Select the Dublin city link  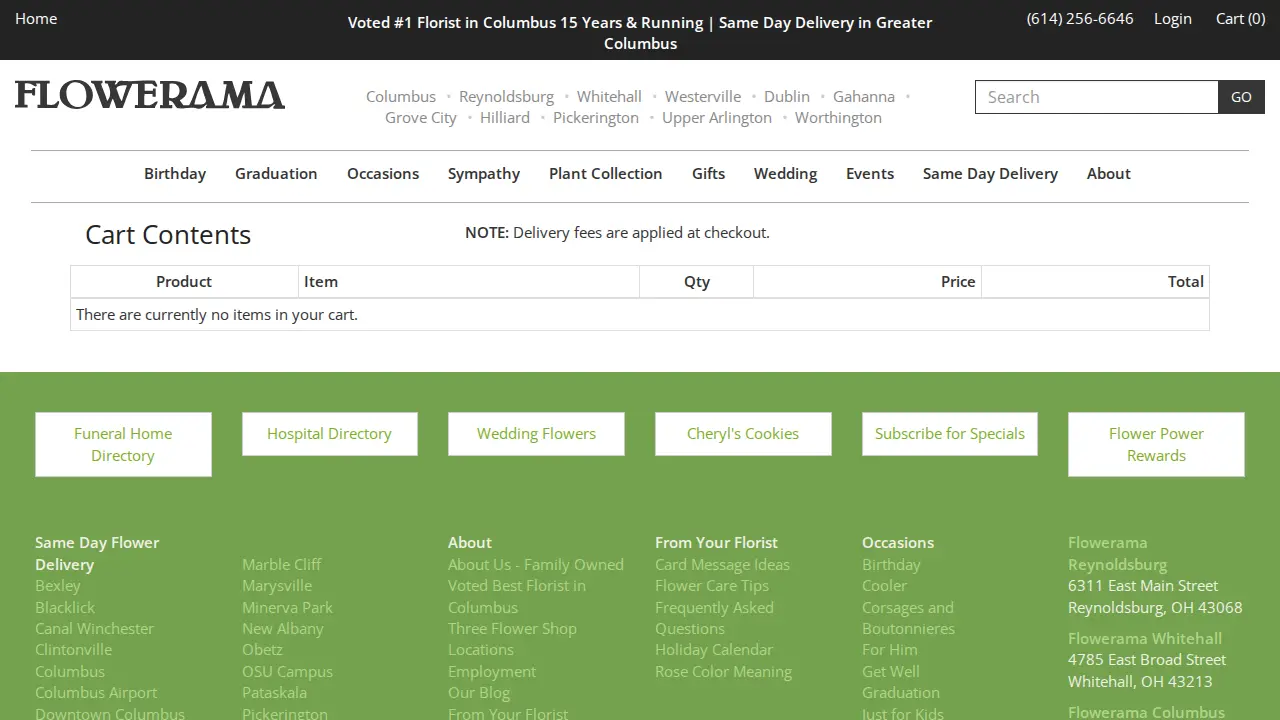(x=787, y=97)
